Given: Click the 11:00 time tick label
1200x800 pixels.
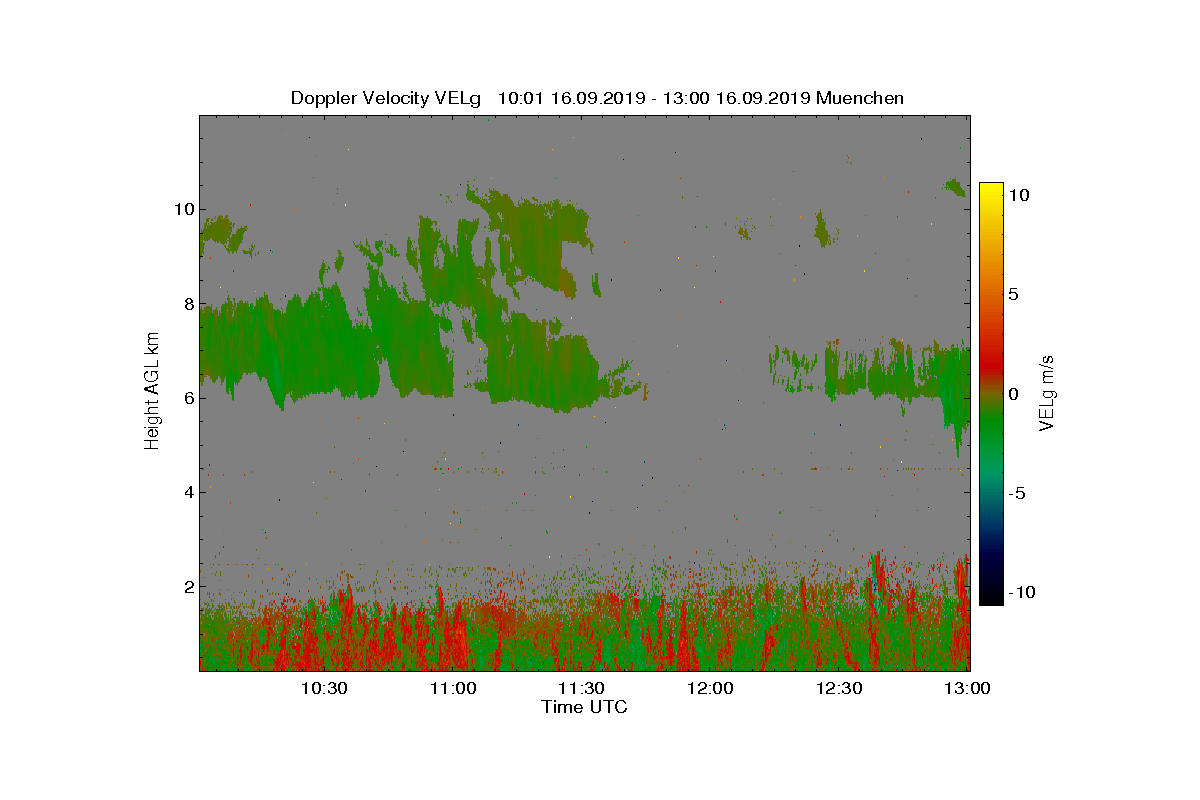Looking at the screenshot, I should pyautogui.click(x=453, y=688).
